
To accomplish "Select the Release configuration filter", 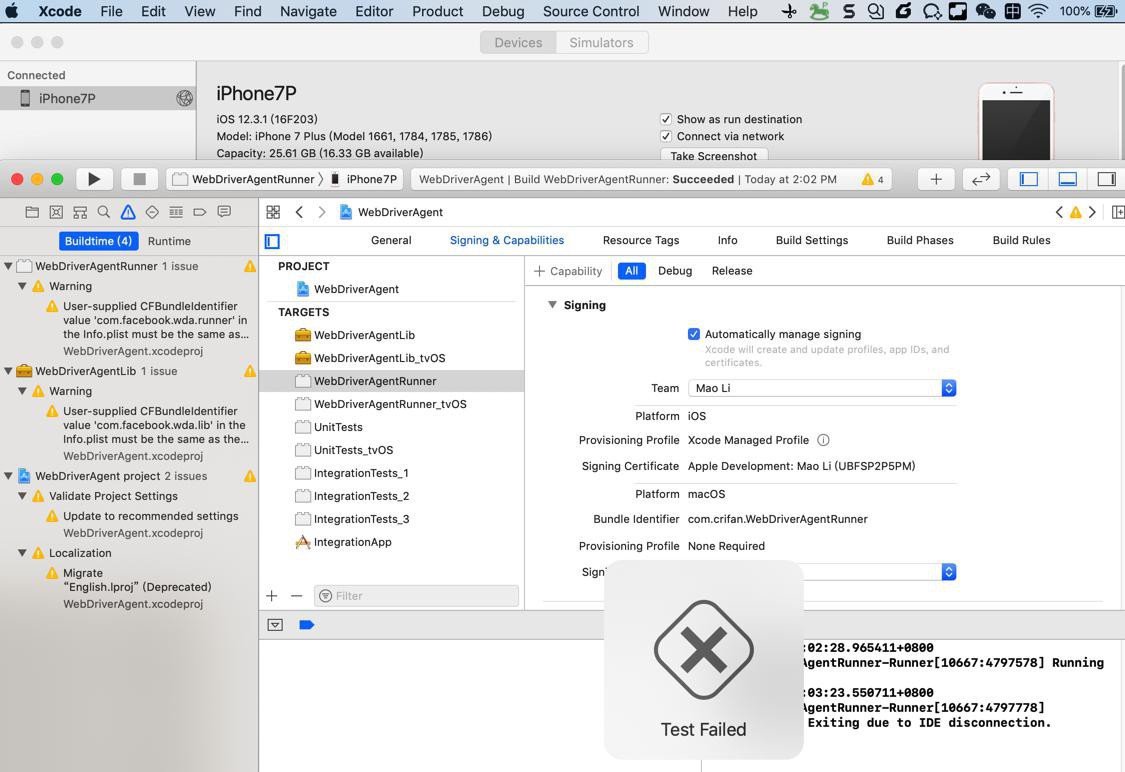I will [732, 271].
